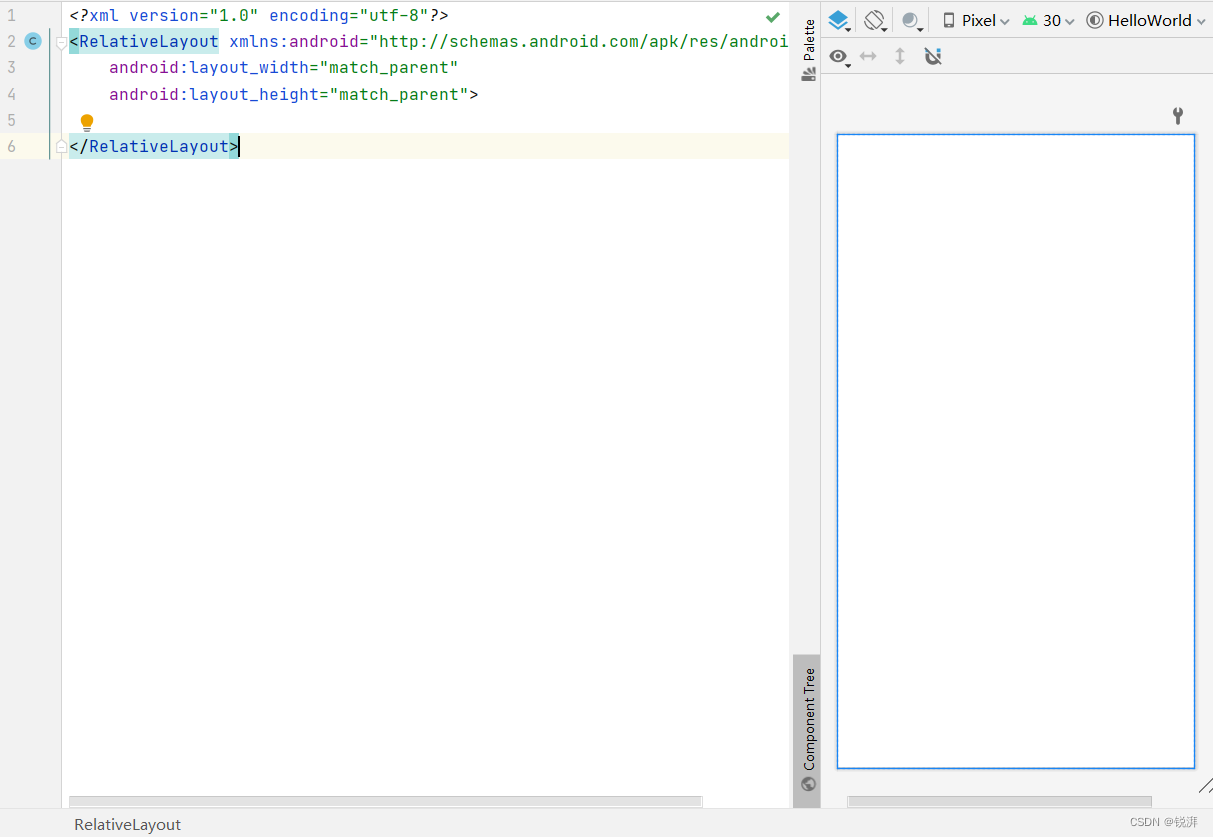Click the diagonal resize handle at preview corner
This screenshot has height=837, width=1213.
(1205, 786)
